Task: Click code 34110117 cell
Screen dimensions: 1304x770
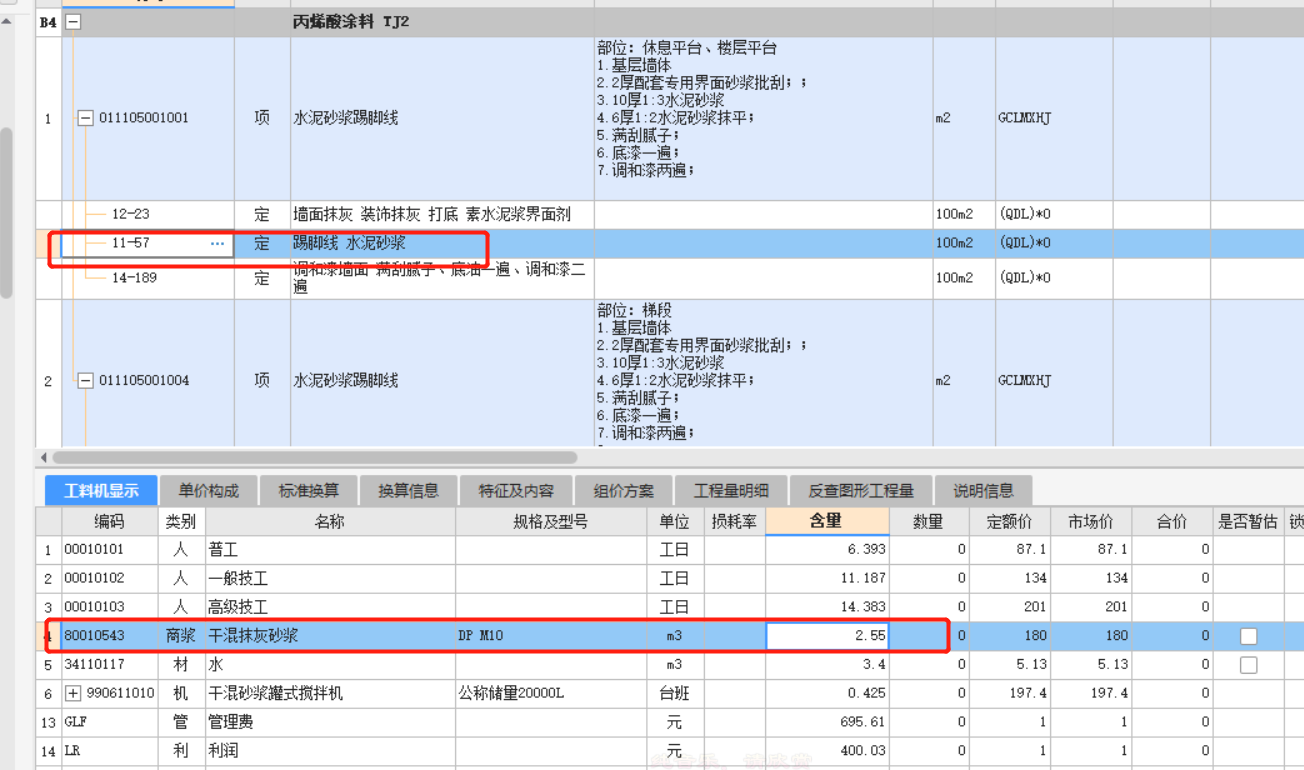Action: click(110, 665)
